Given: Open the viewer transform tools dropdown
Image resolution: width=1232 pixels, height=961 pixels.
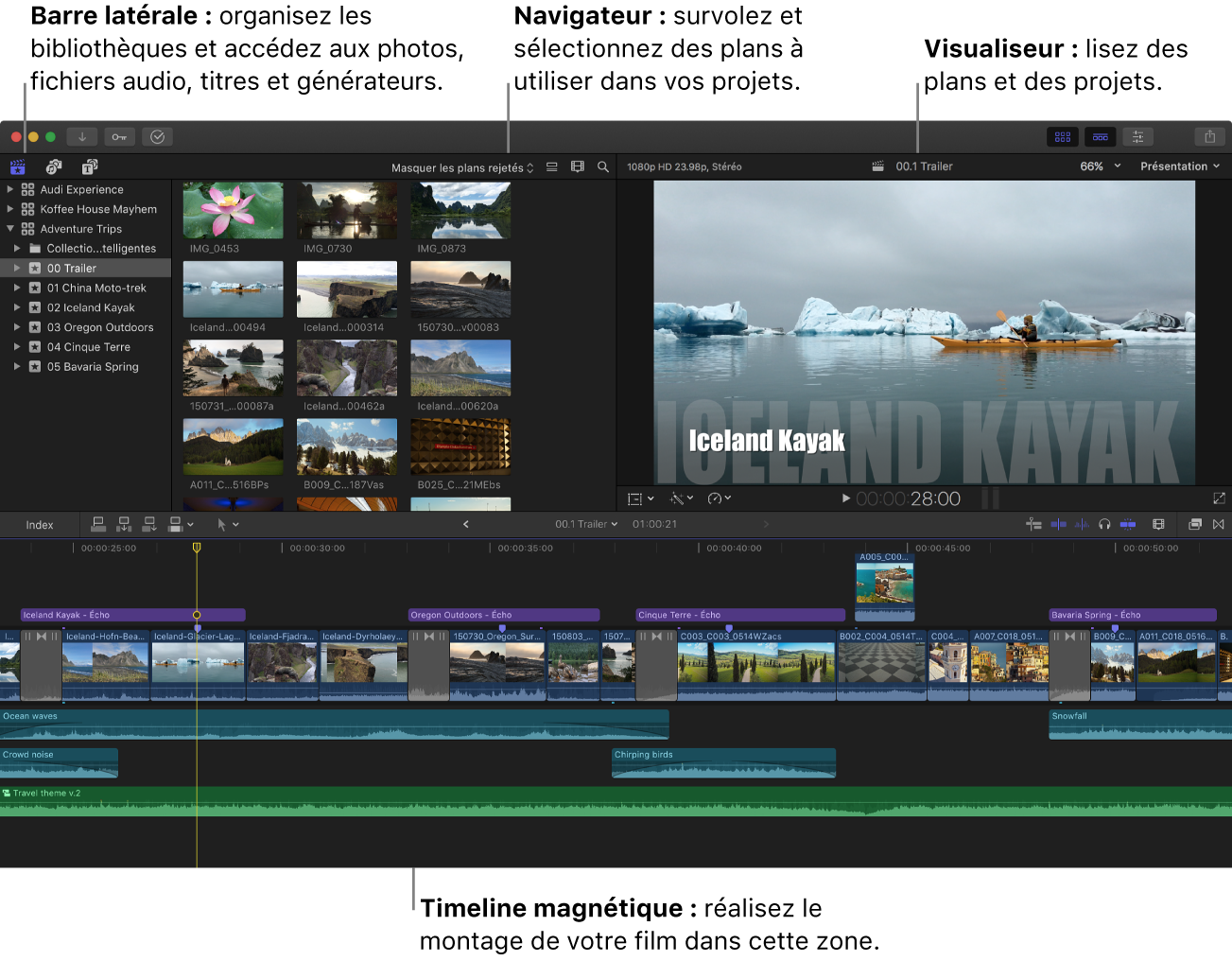Looking at the screenshot, I should pyautogui.click(x=640, y=498).
